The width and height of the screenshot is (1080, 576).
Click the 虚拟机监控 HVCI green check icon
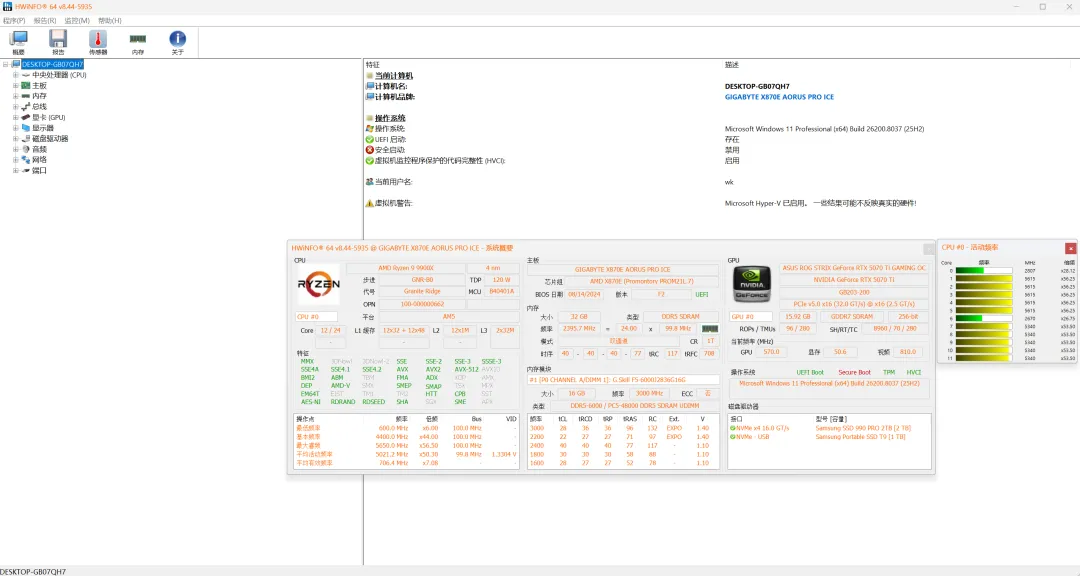(x=370, y=161)
